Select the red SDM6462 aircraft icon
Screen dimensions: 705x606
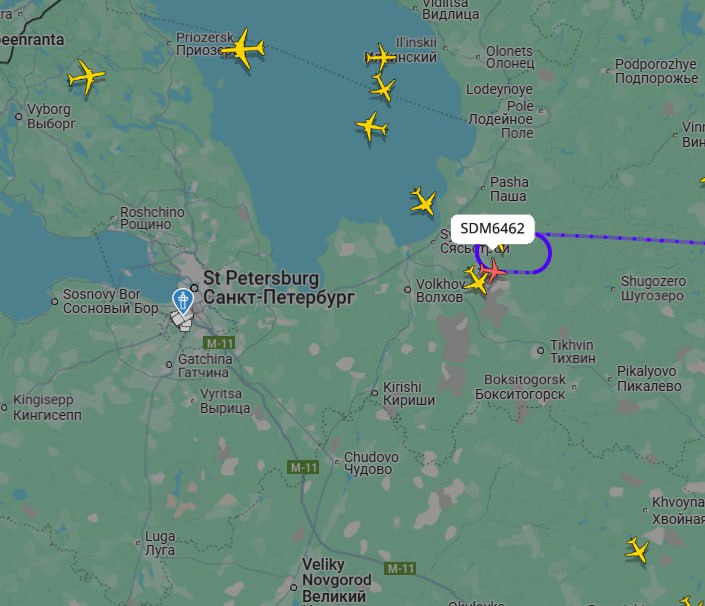(493, 271)
